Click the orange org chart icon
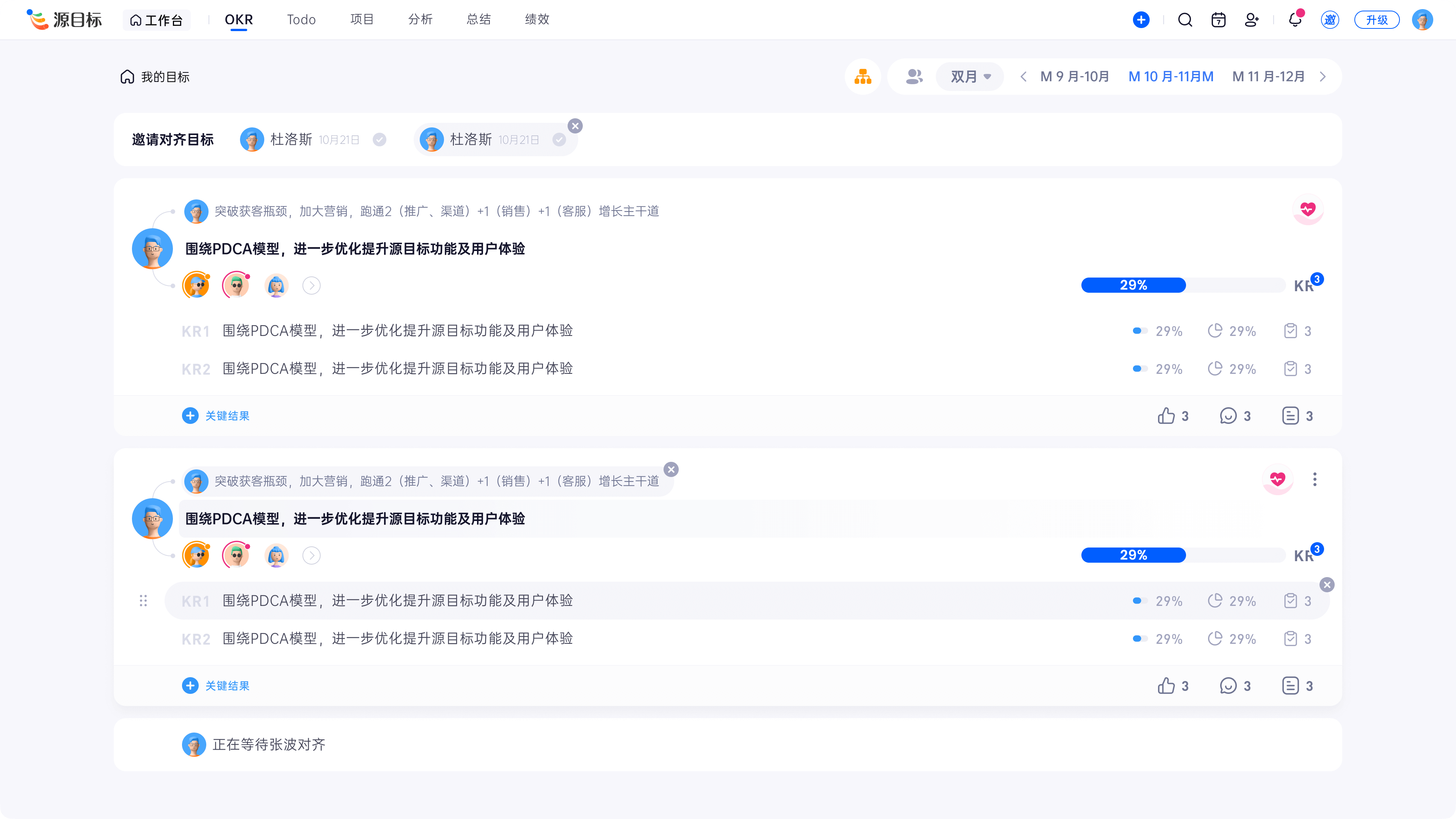The image size is (1456, 819). click(x=863, y=76)
